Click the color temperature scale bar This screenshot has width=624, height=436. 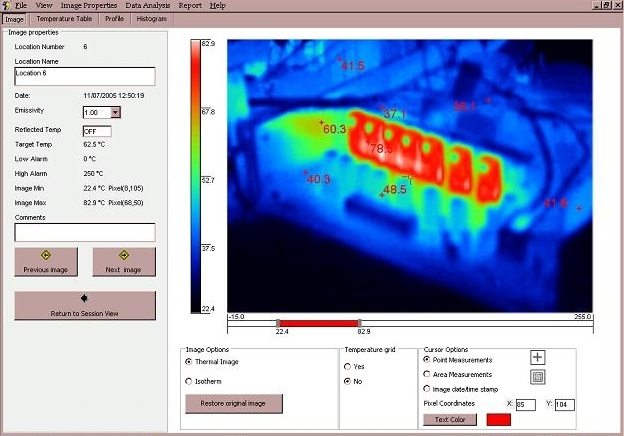pos(195,176)
